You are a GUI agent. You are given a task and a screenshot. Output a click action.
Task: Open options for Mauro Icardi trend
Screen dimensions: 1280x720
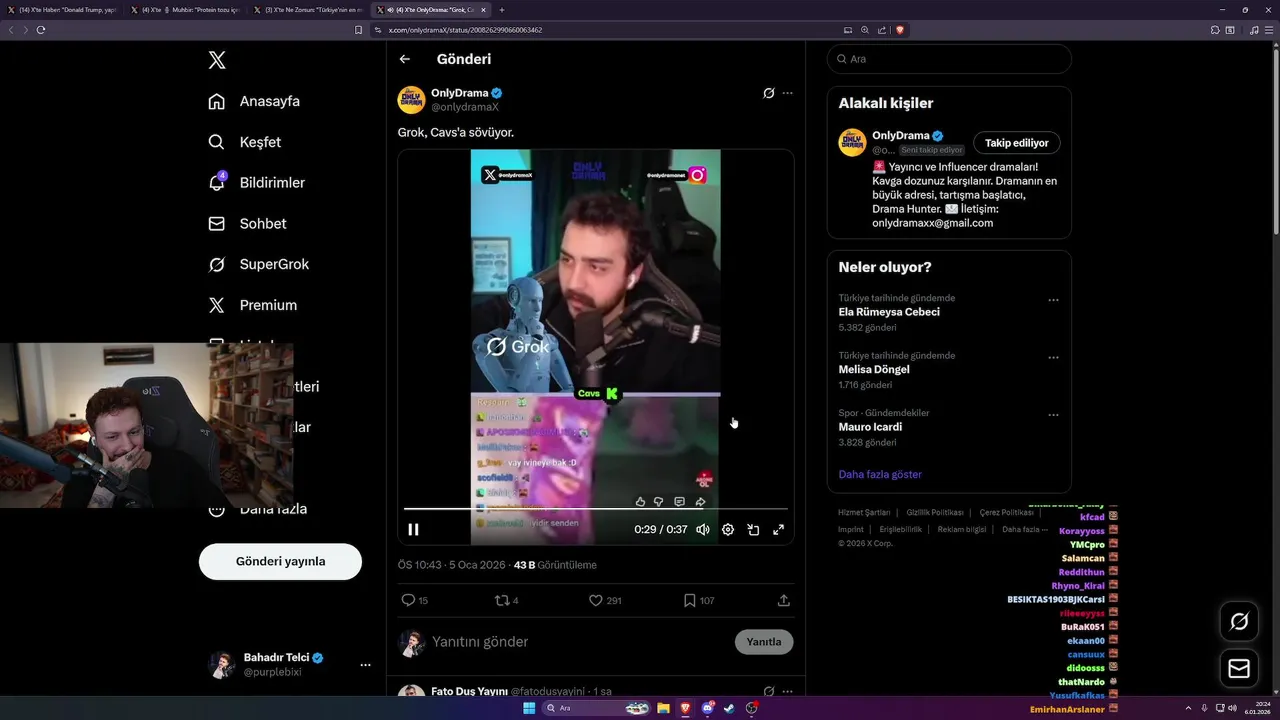1053,415
